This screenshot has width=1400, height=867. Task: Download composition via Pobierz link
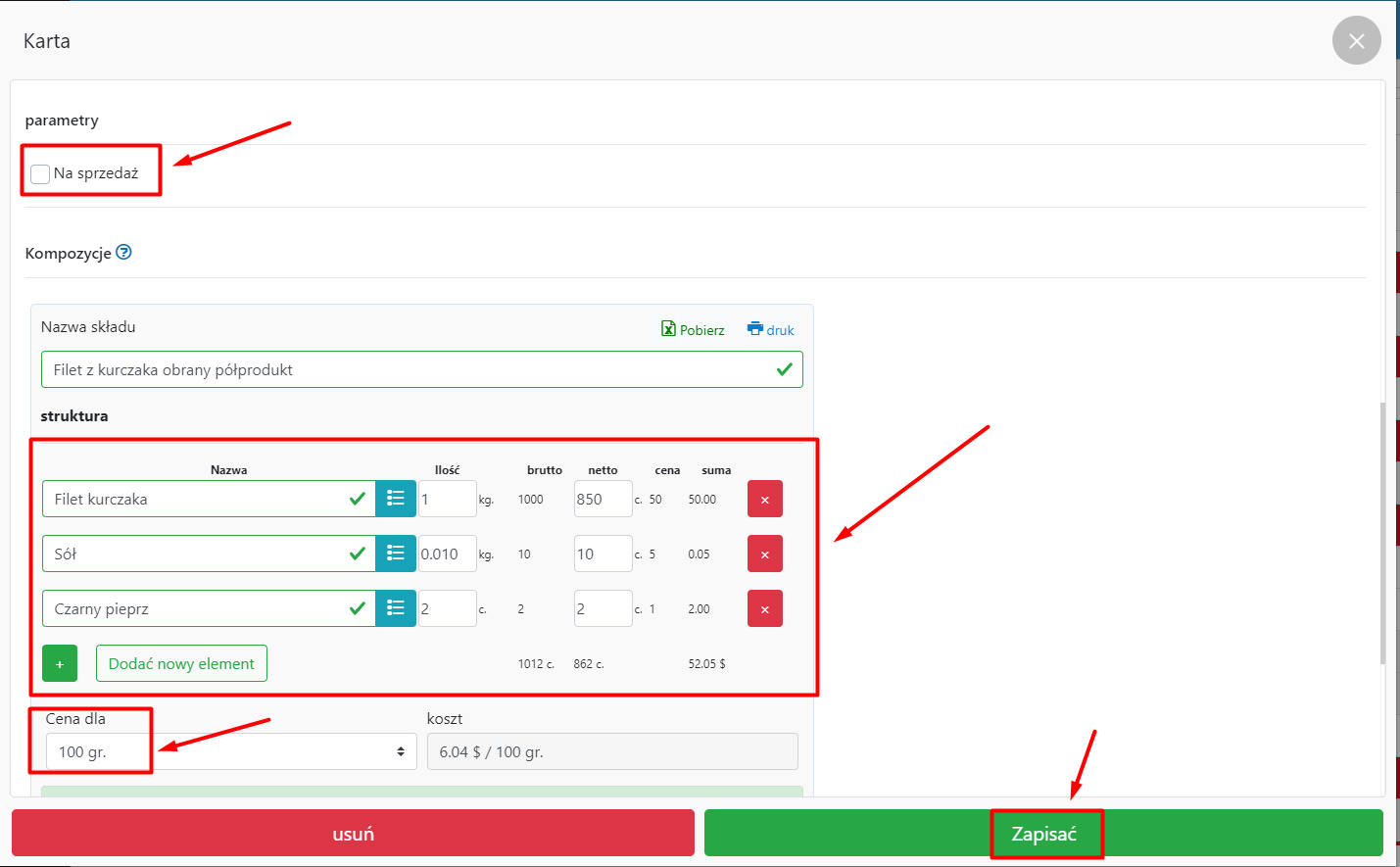(x=693, y=330)
